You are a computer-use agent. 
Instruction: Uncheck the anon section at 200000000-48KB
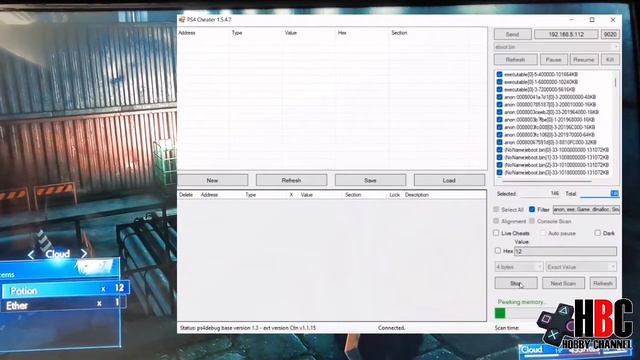point(499,97)
